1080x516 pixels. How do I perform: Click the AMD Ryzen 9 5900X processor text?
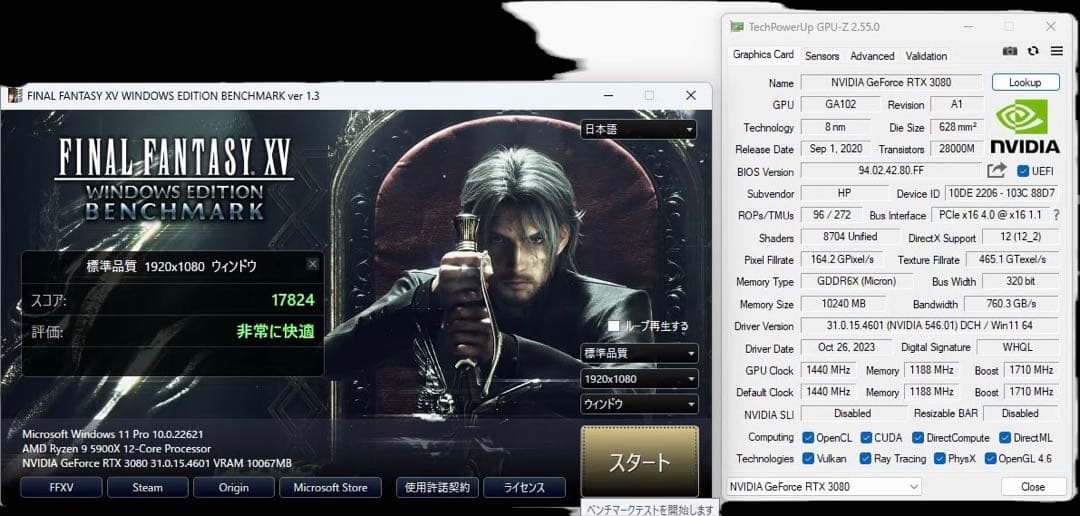tap(116, 448)
